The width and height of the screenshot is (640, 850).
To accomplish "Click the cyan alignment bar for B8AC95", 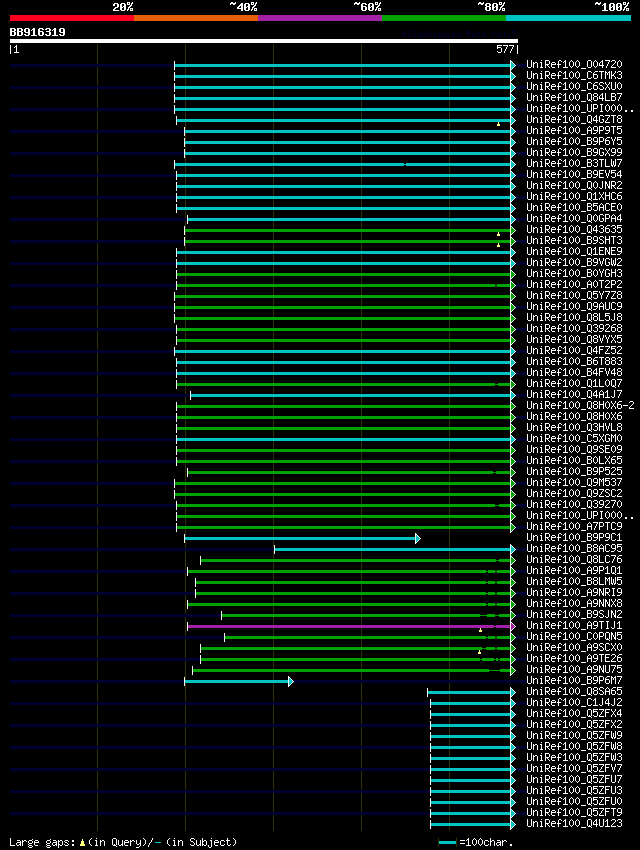I will click(393, 550).
